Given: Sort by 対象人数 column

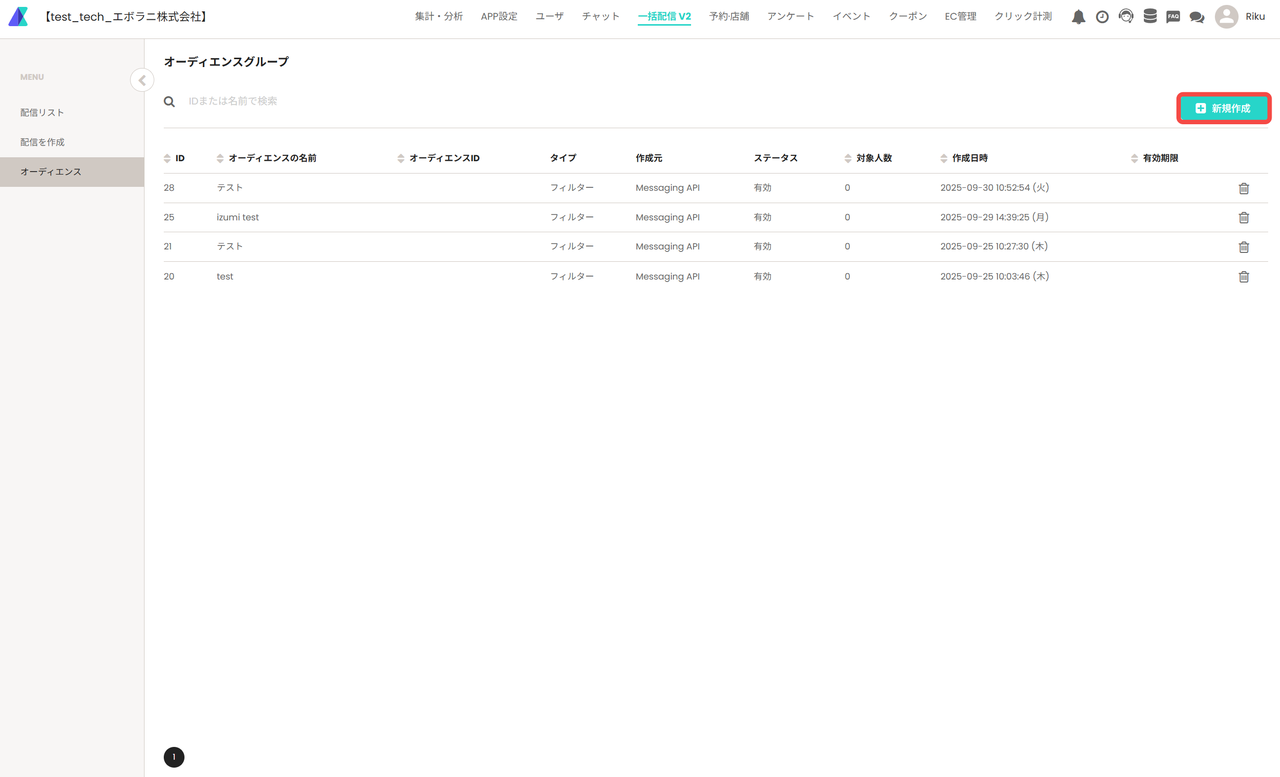Looking at the screenshot, I should pos(868,158).
